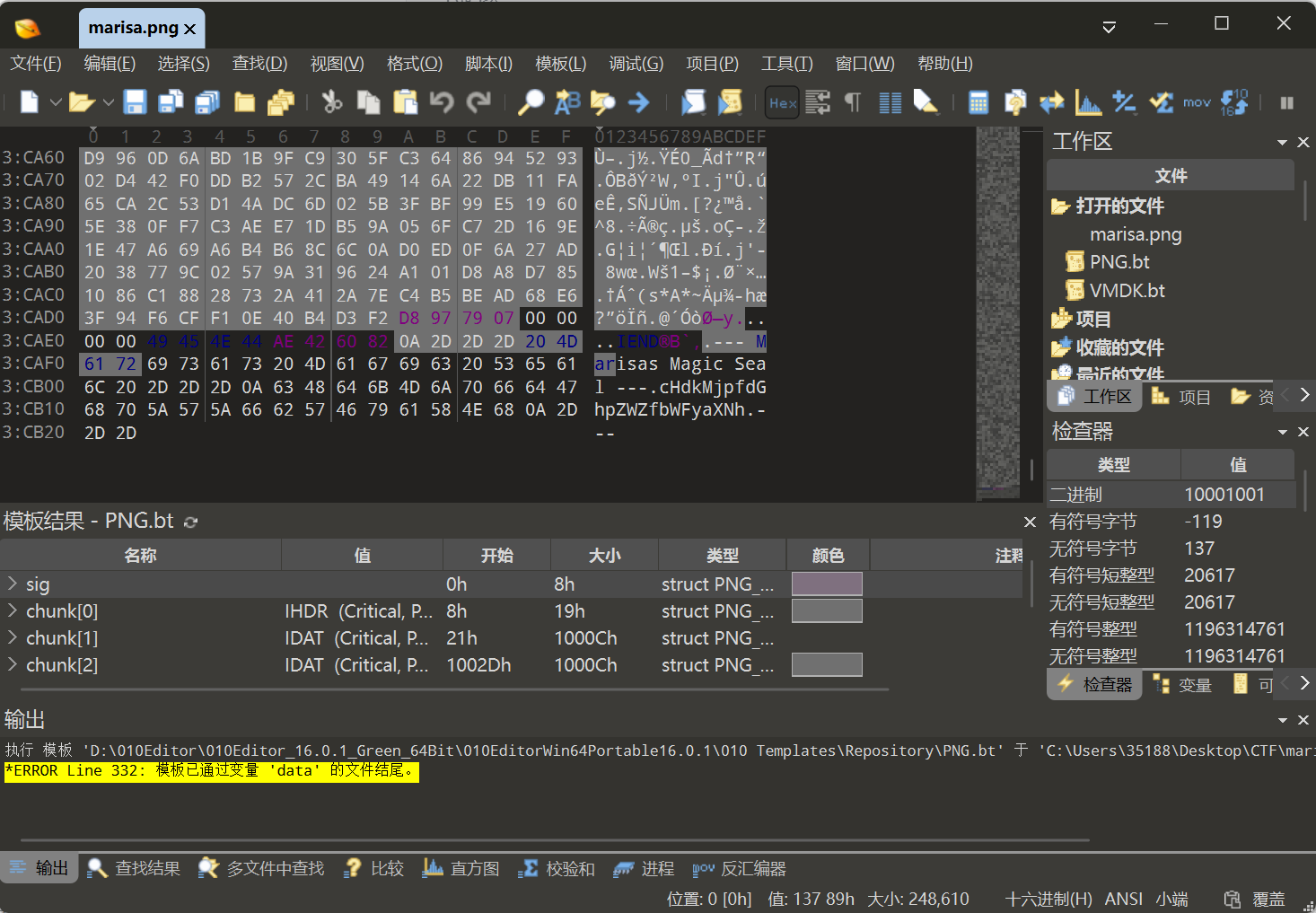
Task: Click the 10/16 base converter icon
Action: (1234, 102)
